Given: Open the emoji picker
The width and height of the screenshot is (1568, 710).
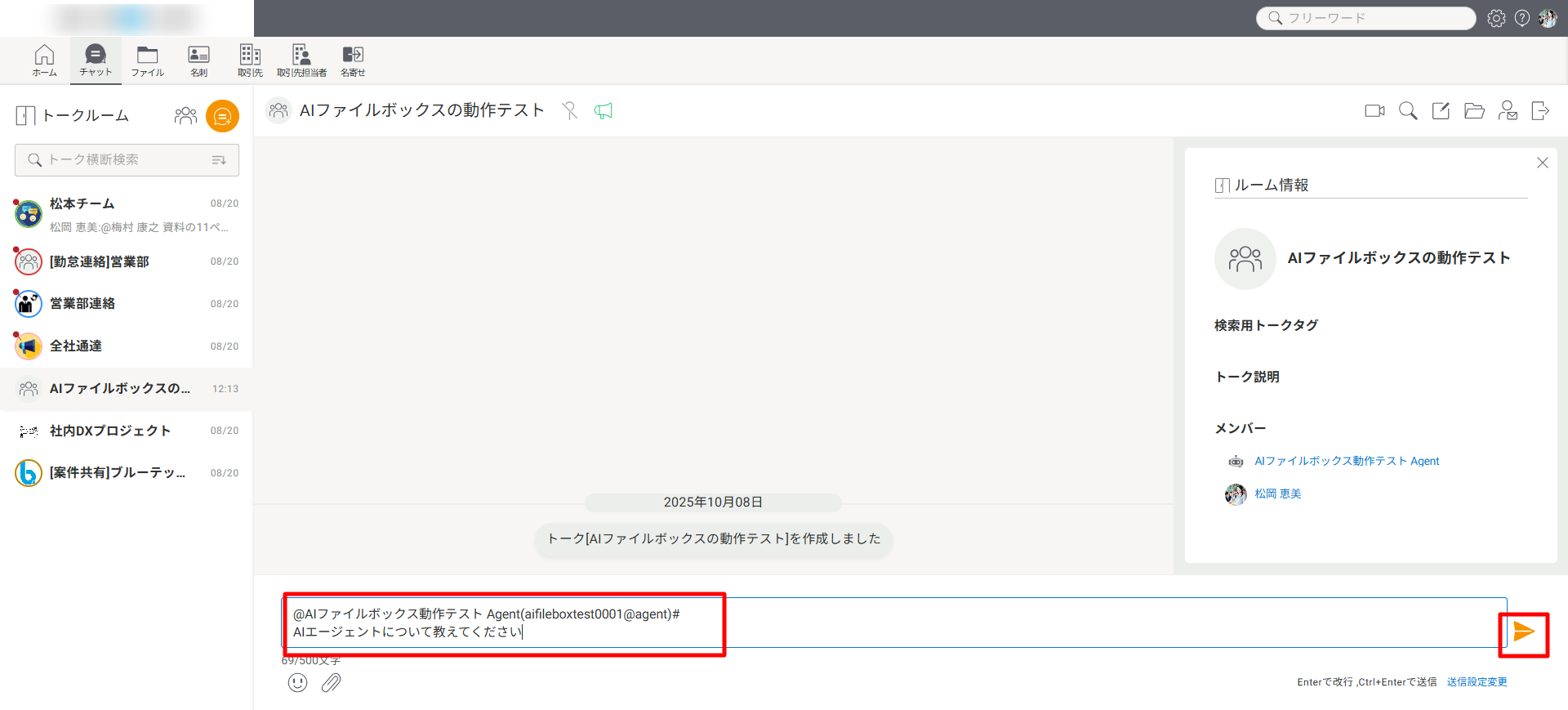Looking at the screenshot, I should tap(297, 683).
